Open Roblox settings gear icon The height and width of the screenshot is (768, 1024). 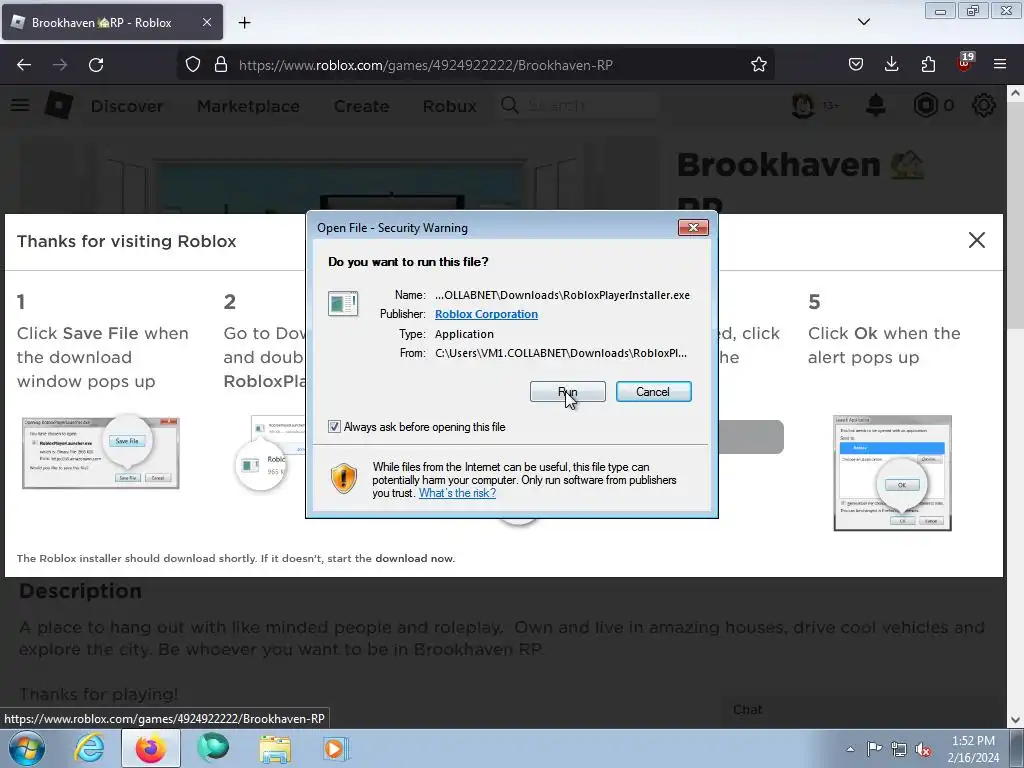[x=984, y=105]
